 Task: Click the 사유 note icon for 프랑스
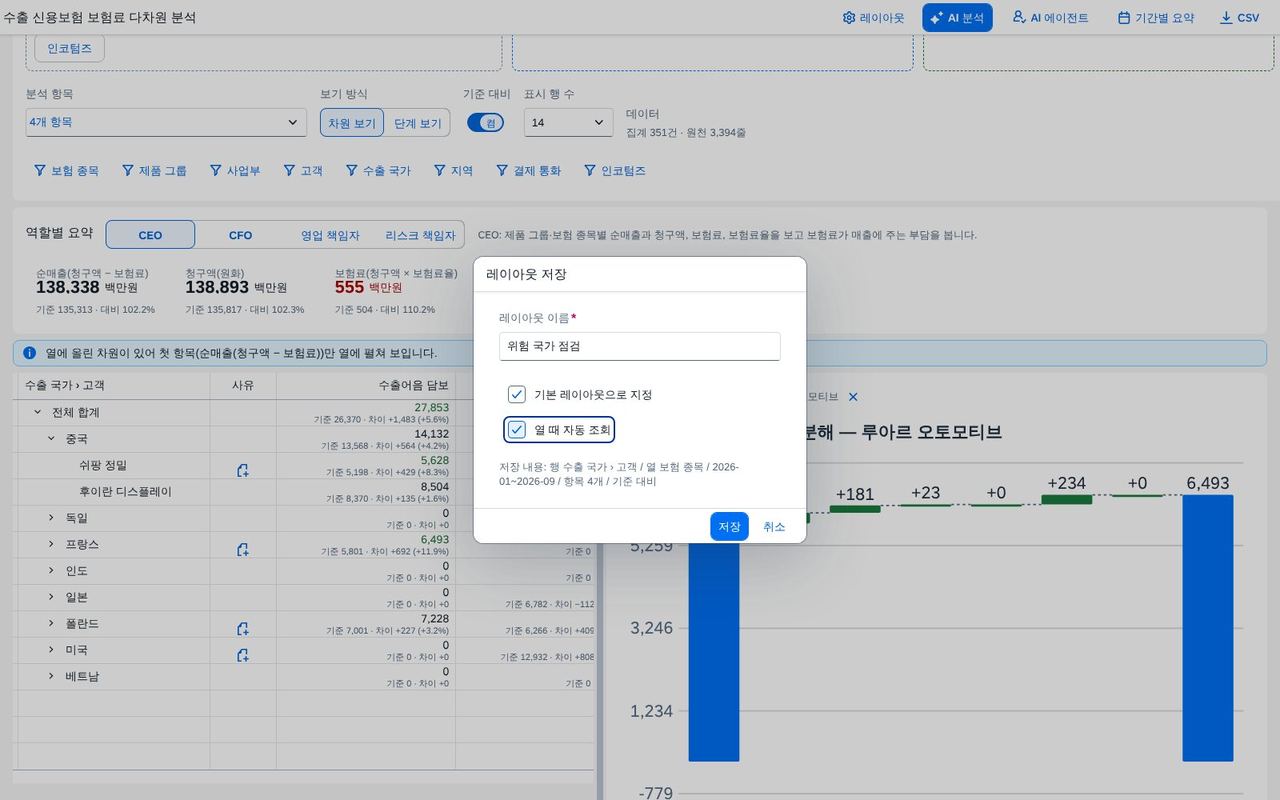coord(243,549)
